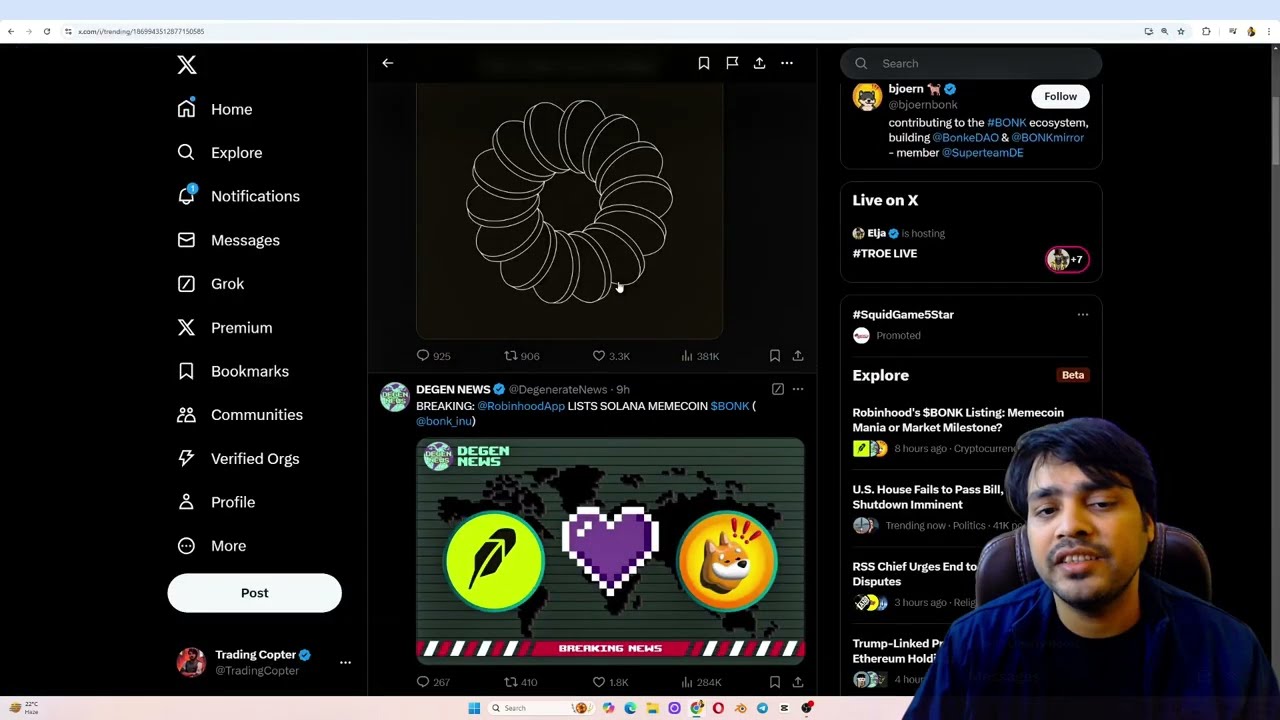Bookmark the DEGEN NEWS post

pyautogui.click(x=775, y=682)
